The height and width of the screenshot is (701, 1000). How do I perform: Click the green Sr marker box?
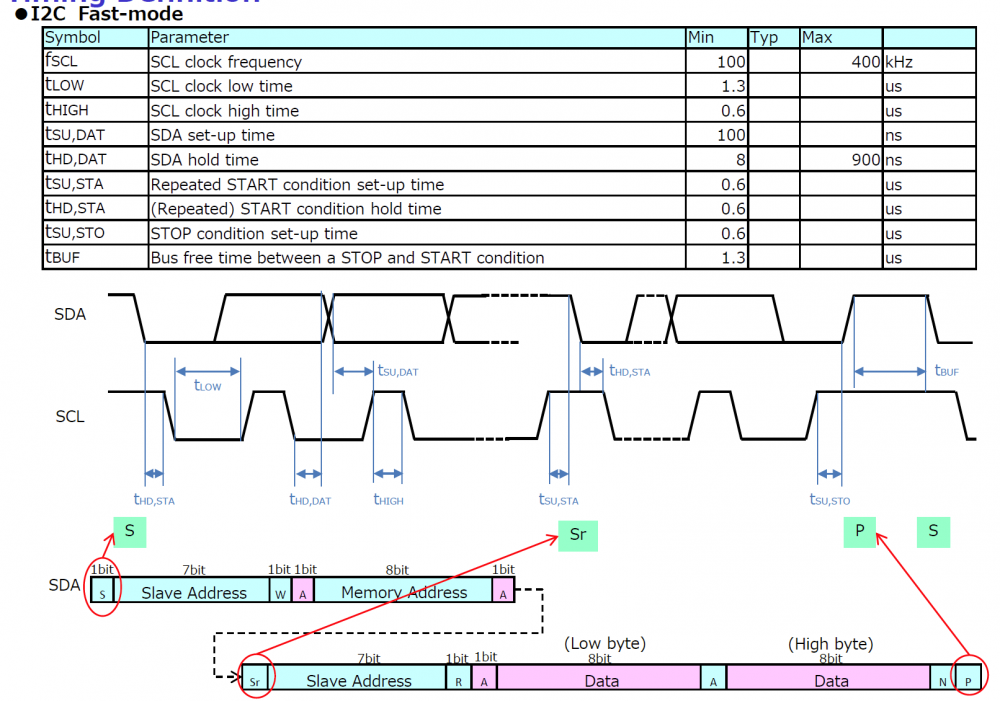pyautogui.click(x=577, y=534)
